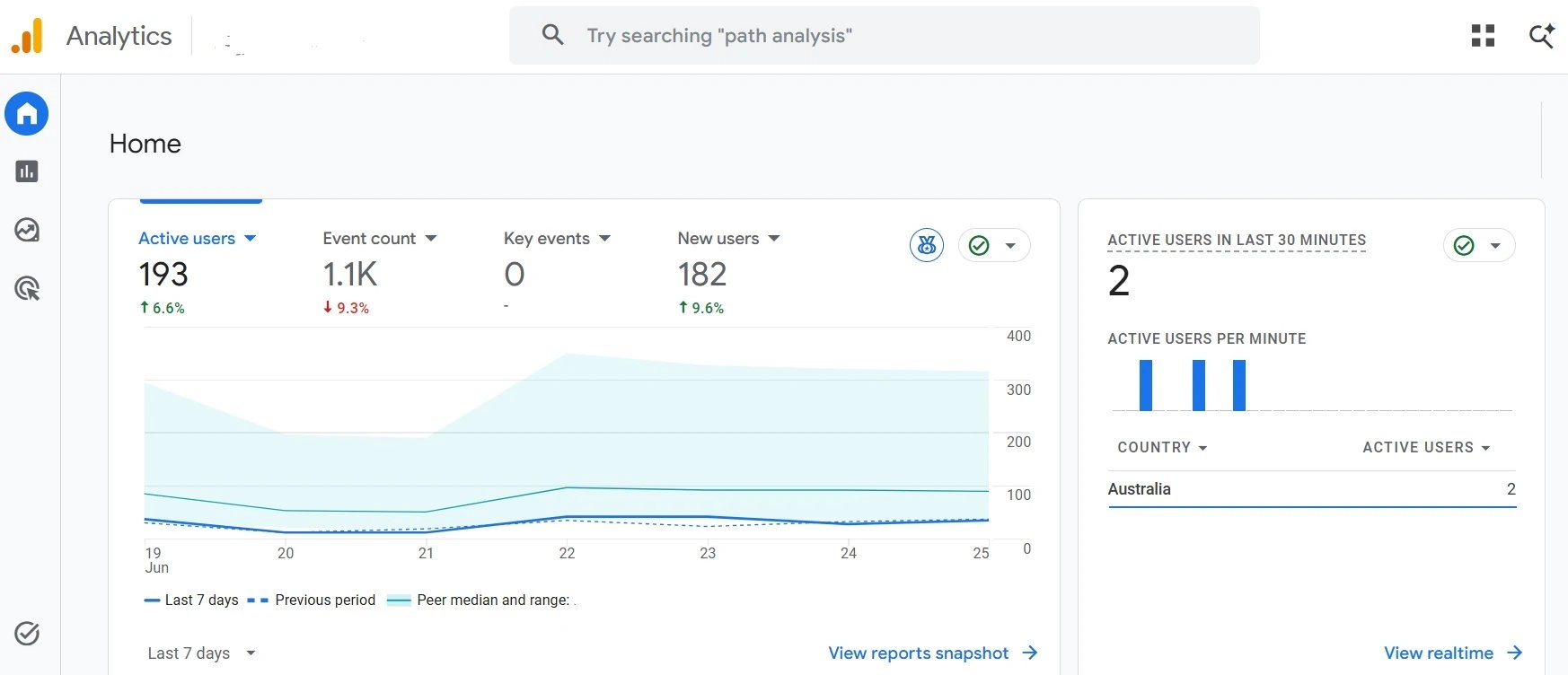The width and height of the screenshot is (1568, 675).
Task: Click the Google Analytics logo
Action: pyautogui.click(x=27, y=36)
